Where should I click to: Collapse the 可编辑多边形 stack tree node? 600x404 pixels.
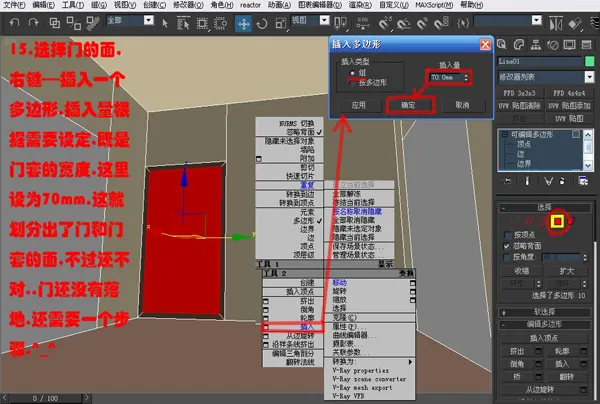tap(504, 135)
